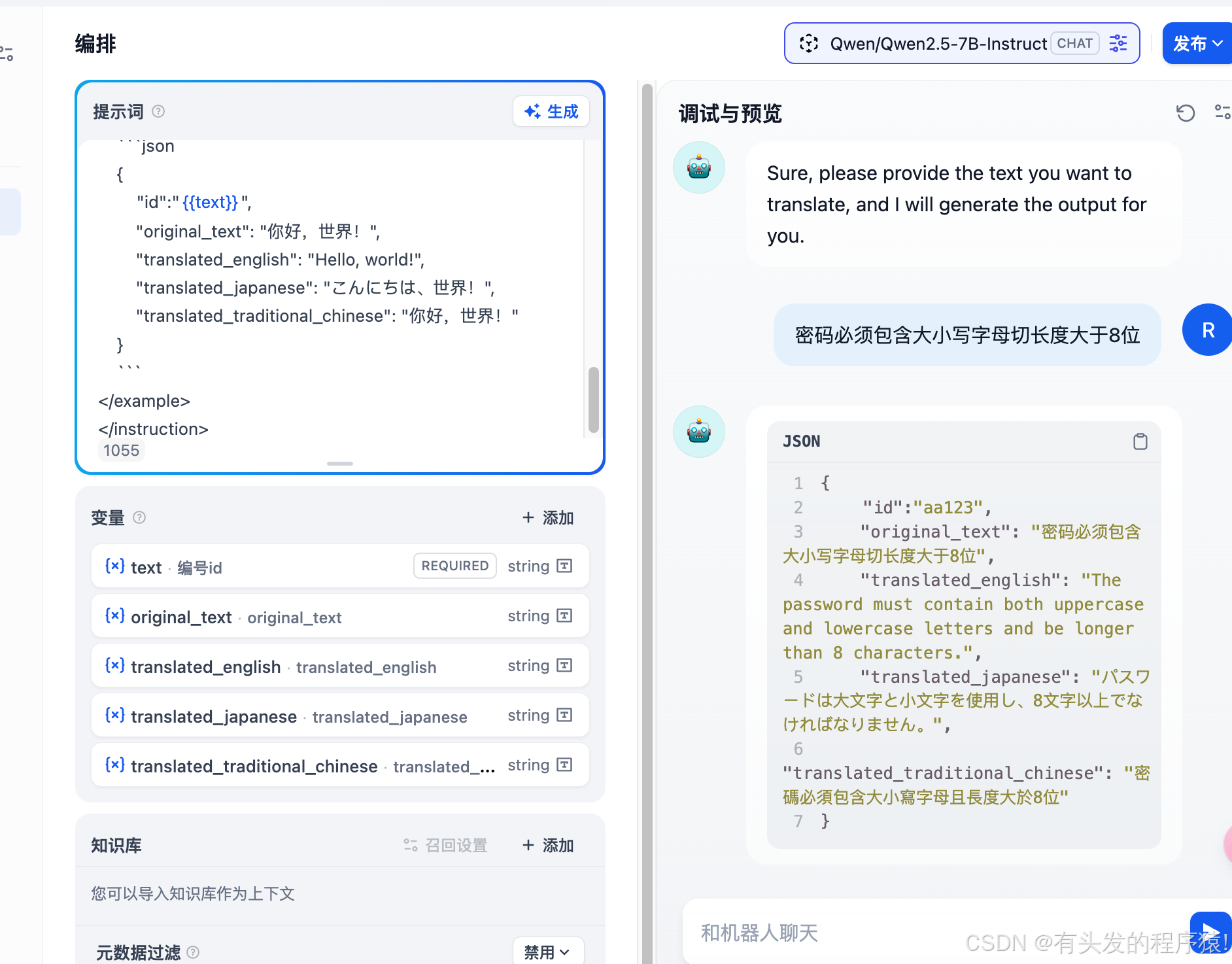Add a knowledge base with 添加
1232x964 pixels.
[x=548, y=845]
